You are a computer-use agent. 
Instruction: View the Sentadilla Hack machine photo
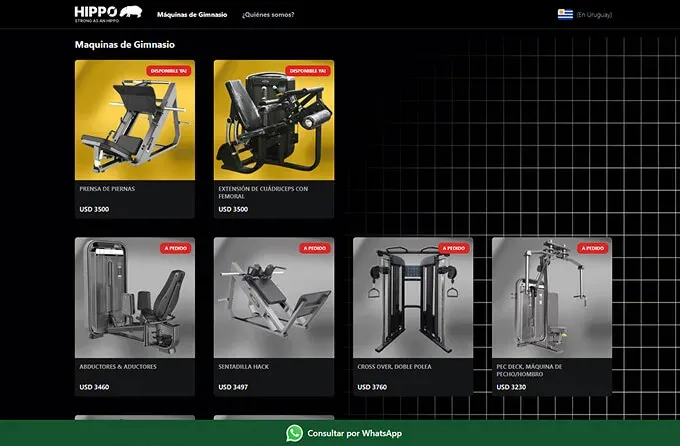(x=274, y=297)
